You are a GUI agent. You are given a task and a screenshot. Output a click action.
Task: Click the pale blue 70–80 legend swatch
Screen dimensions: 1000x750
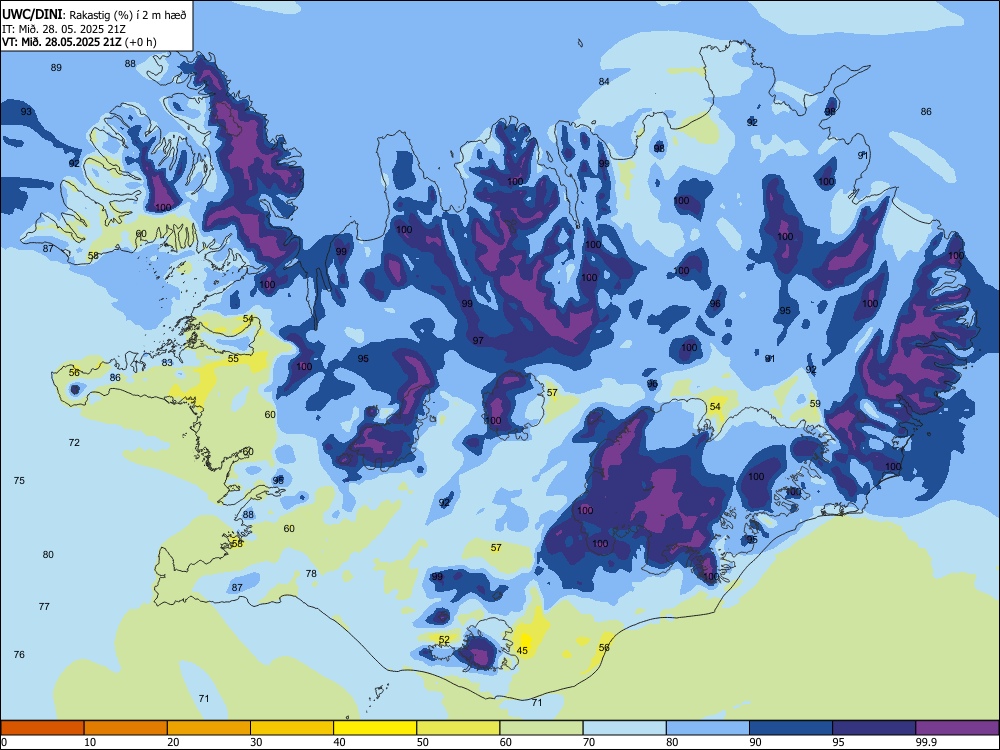[624, 728]
